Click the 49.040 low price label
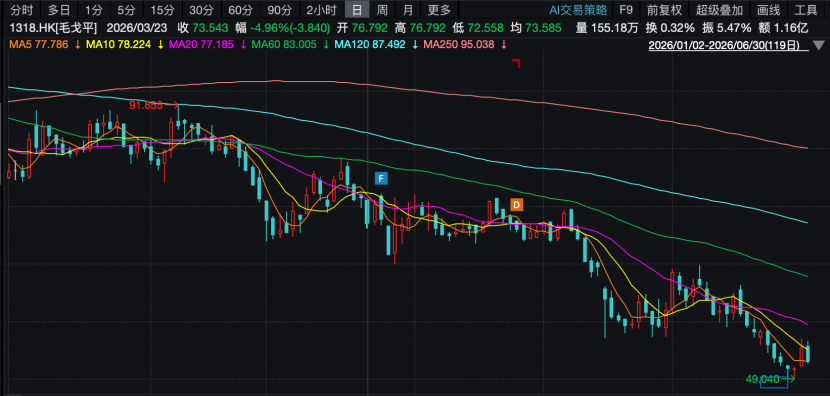Screen dimensions: 830x396 [x=762, y=379]
